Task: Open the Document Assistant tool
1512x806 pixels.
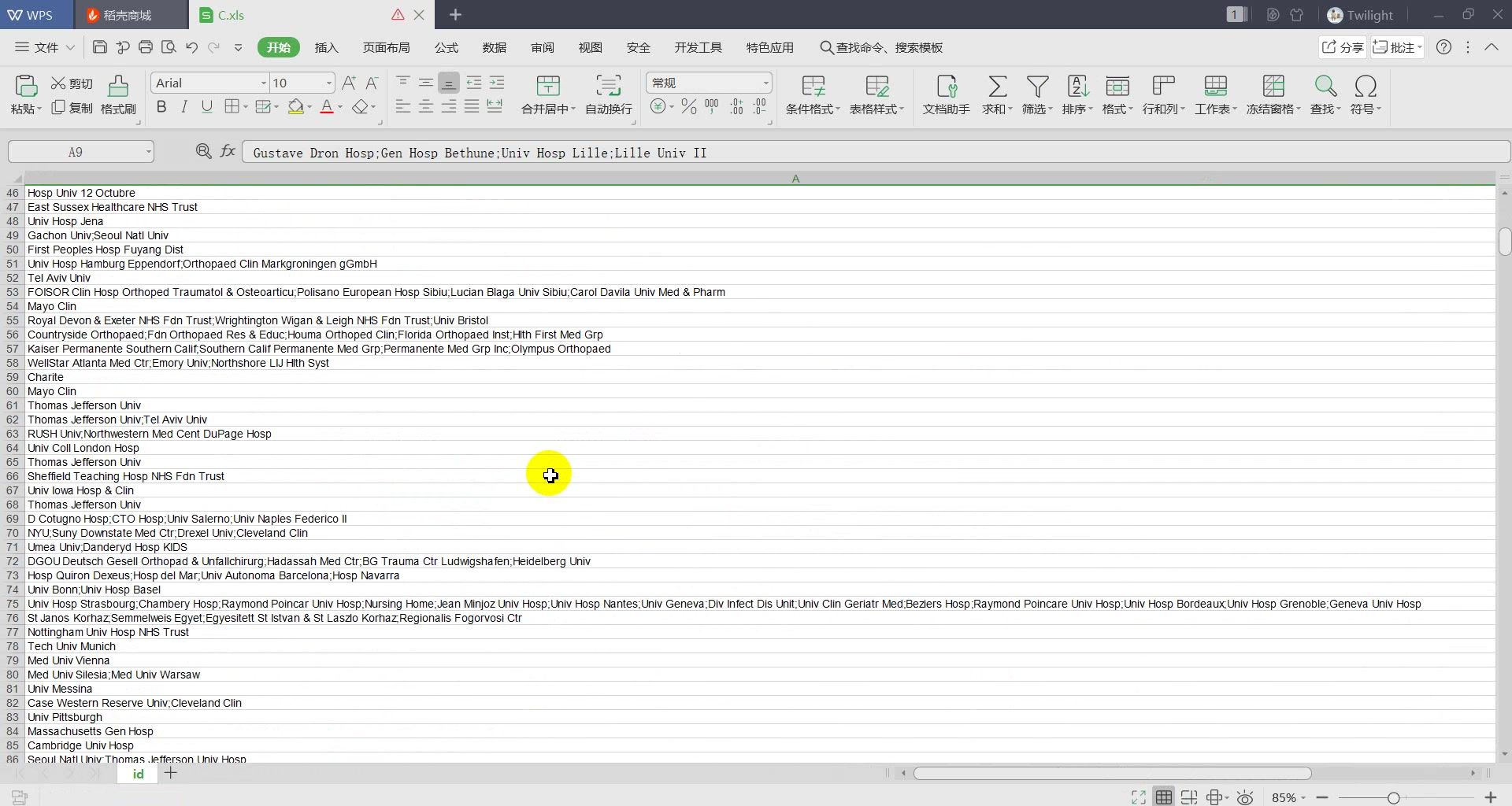Action: pyautogui.click(x=947, y=94)
